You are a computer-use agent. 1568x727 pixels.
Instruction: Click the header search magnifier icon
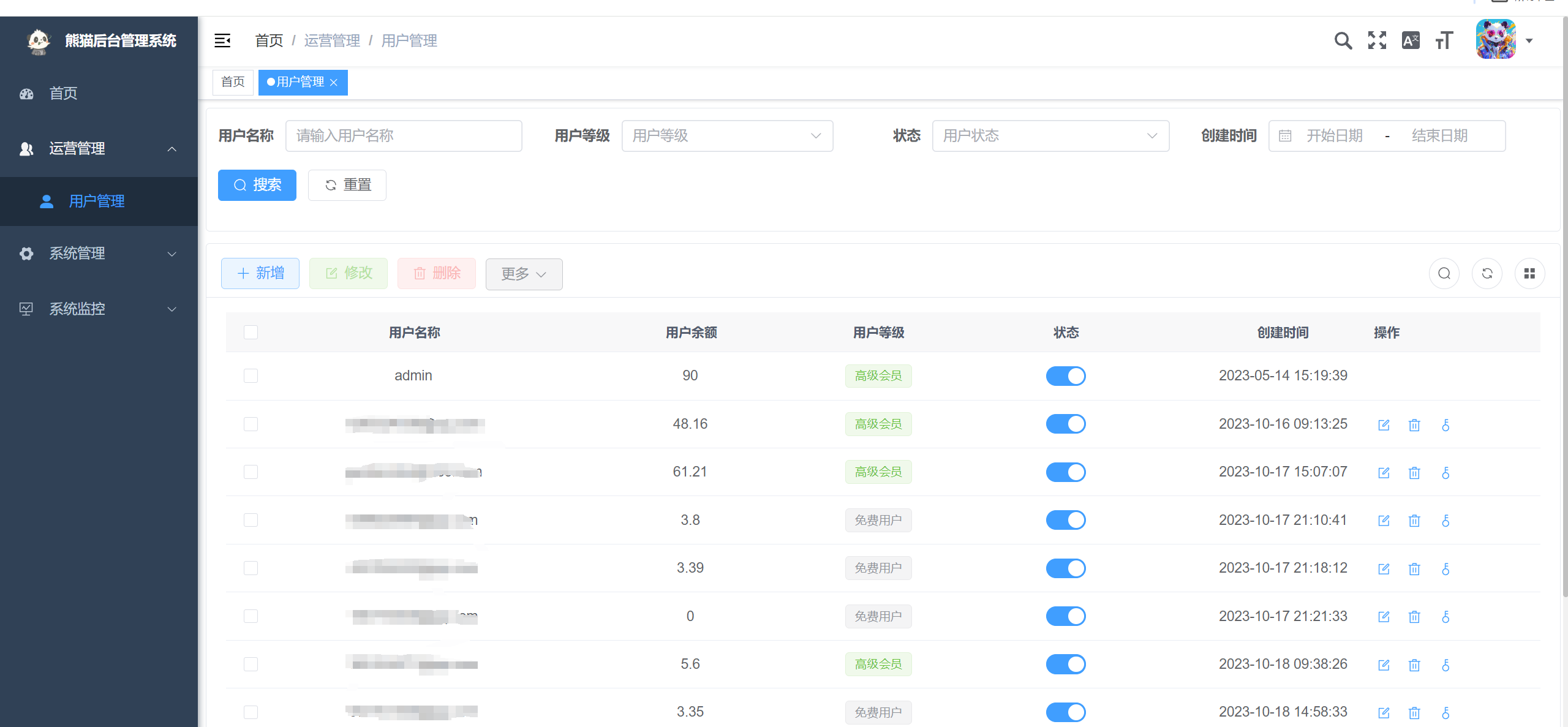[1343, 41]
